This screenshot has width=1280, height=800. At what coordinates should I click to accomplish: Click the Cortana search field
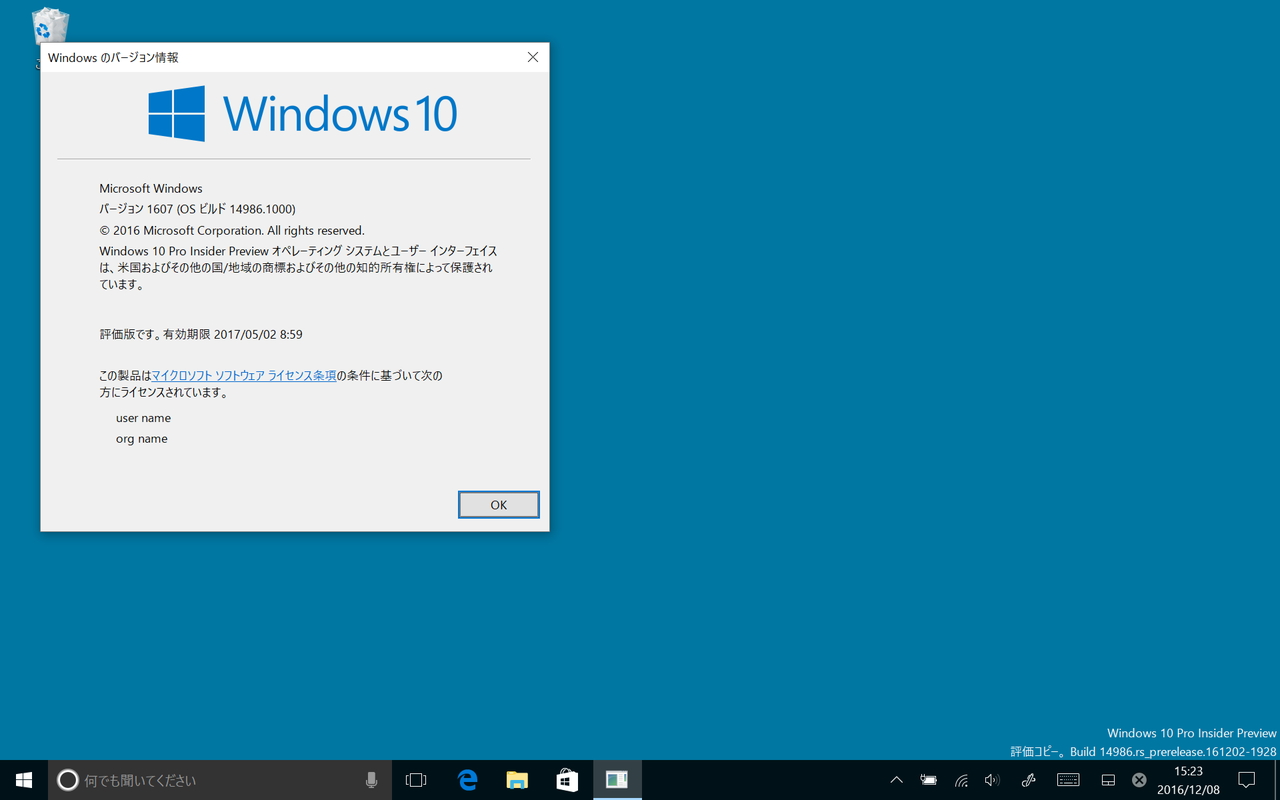point(200,779)
